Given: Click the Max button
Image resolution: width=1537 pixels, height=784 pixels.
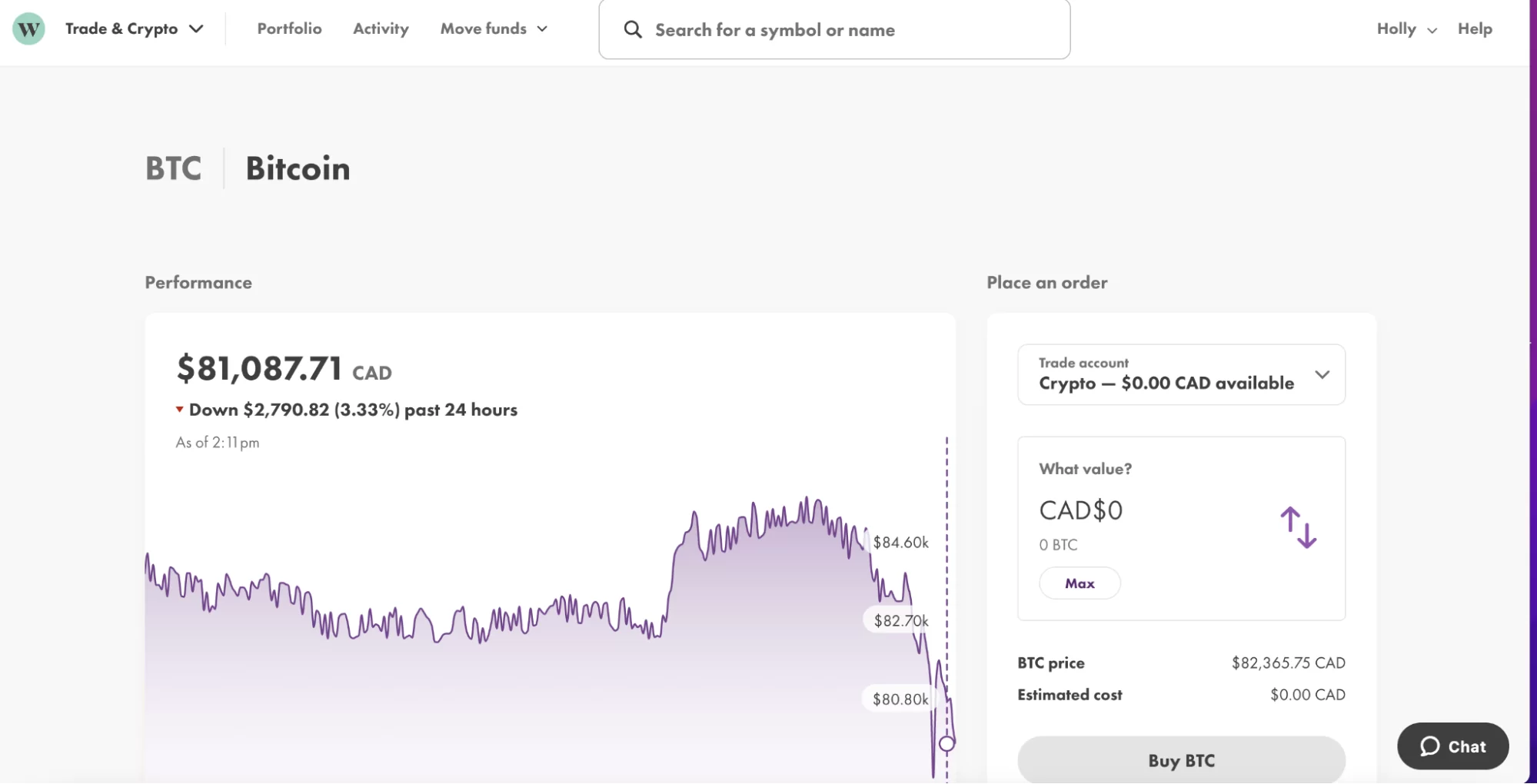Looking at the screenshot, I should 1080,583.
